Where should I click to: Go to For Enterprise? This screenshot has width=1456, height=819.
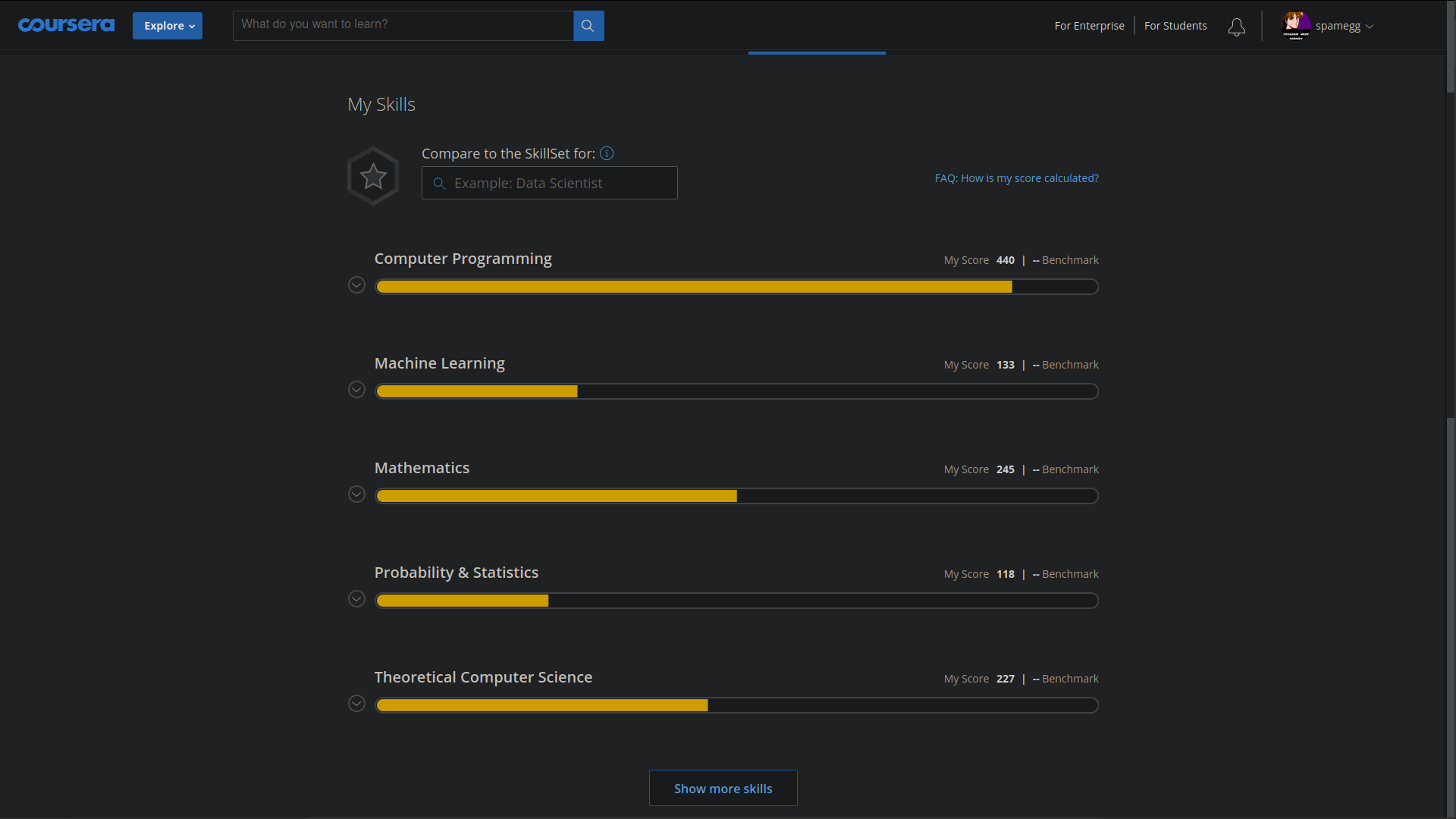point(1089,26)
